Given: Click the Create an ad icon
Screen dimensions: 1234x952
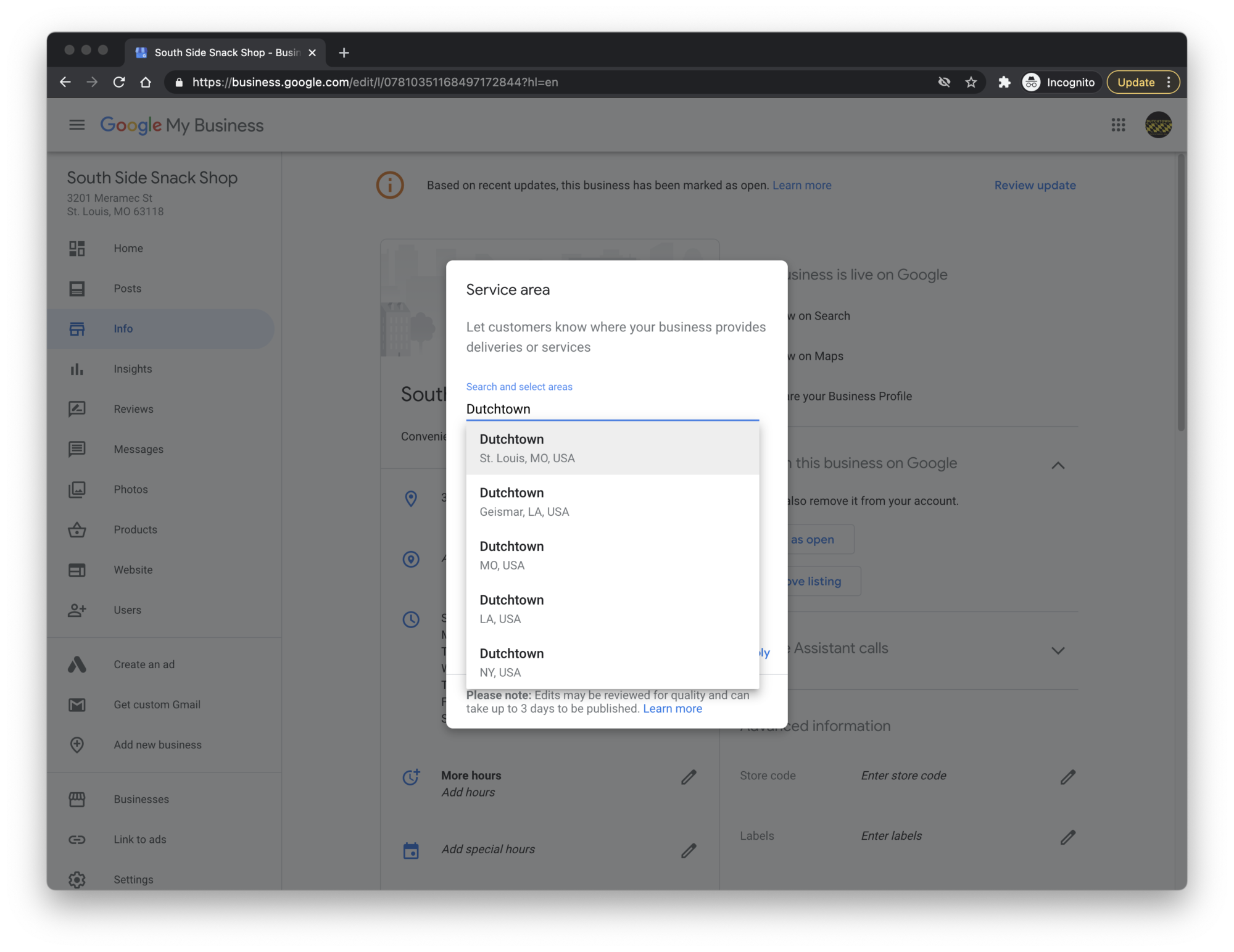Looking at the screenshot, I should [x=77, y=664].
